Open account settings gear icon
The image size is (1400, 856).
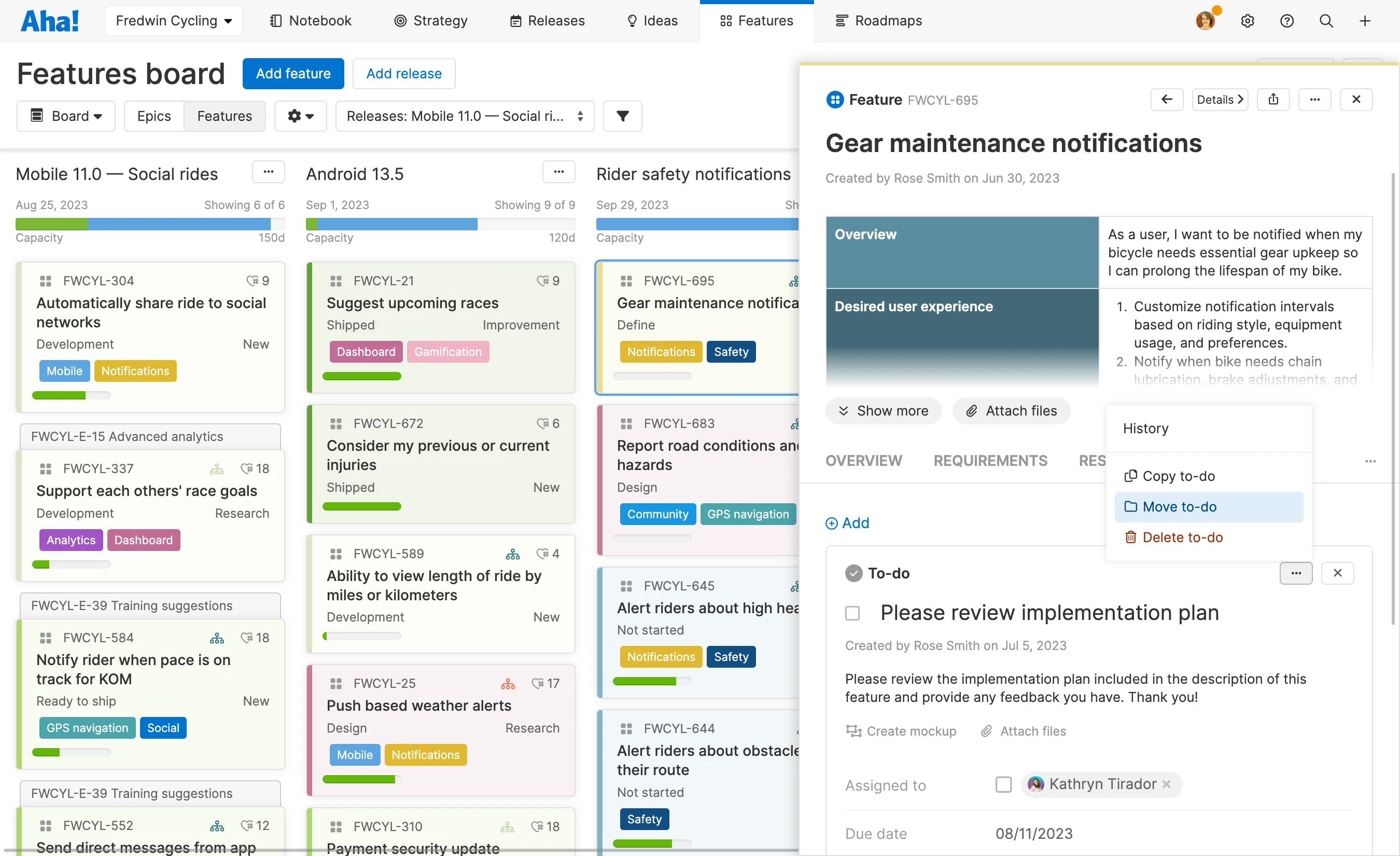[1247, 21]
